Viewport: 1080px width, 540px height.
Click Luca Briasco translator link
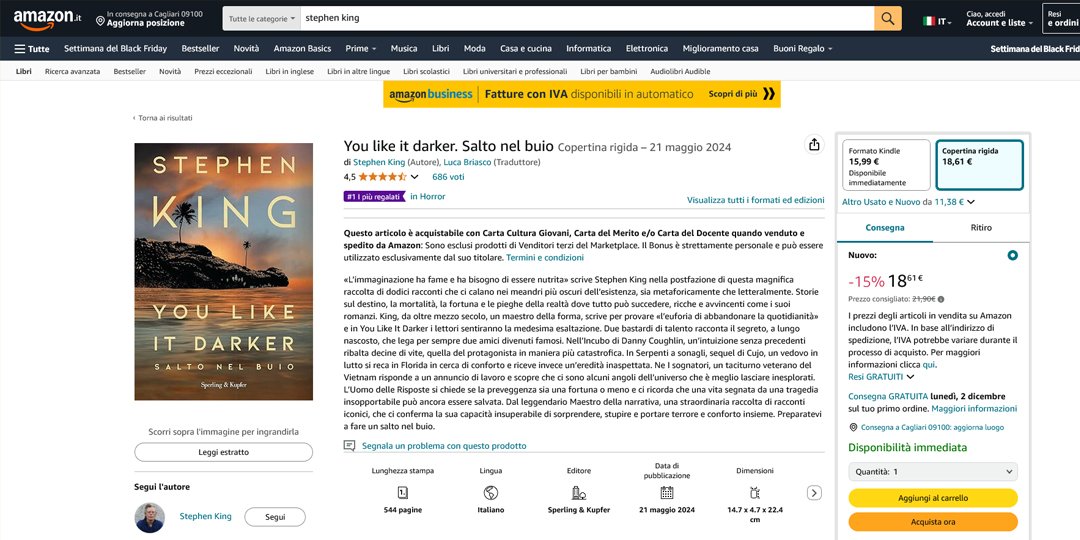coord(468,163)
